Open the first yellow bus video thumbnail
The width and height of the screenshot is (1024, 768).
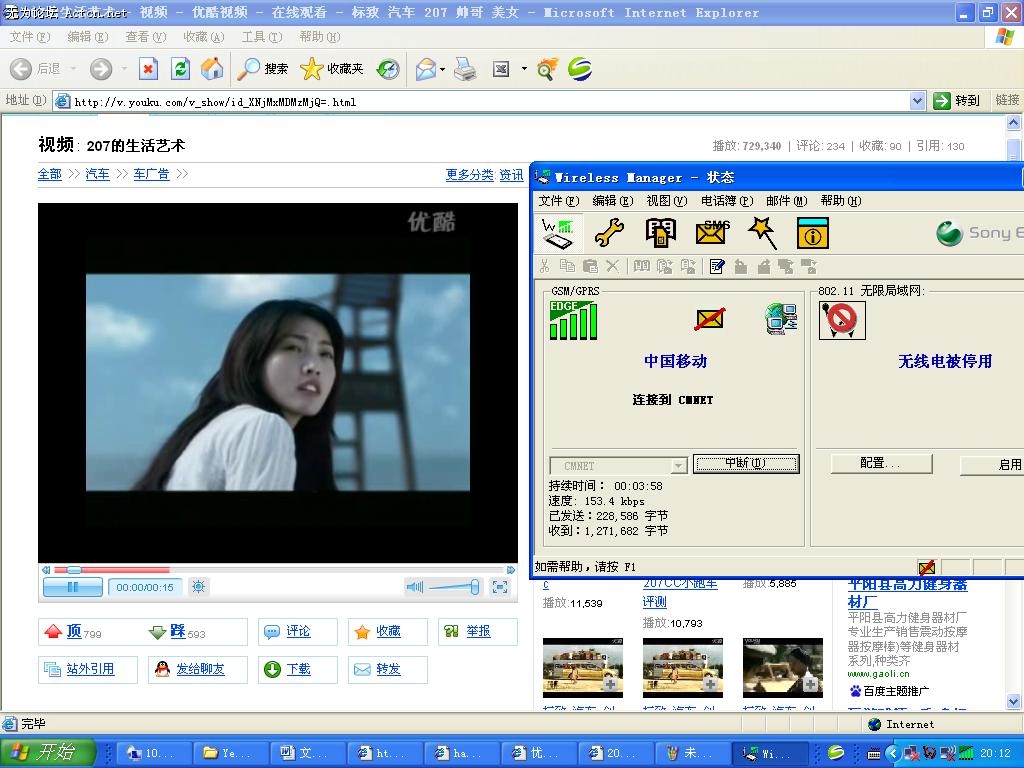[583, 667]
